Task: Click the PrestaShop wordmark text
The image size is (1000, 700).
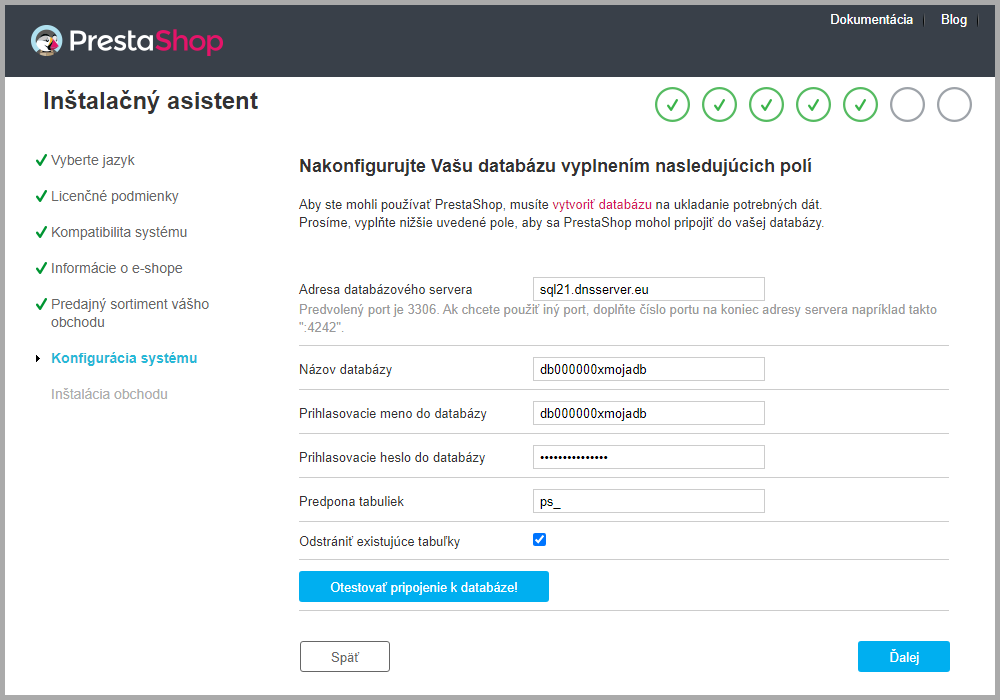Action: click(x=146, y=41)
